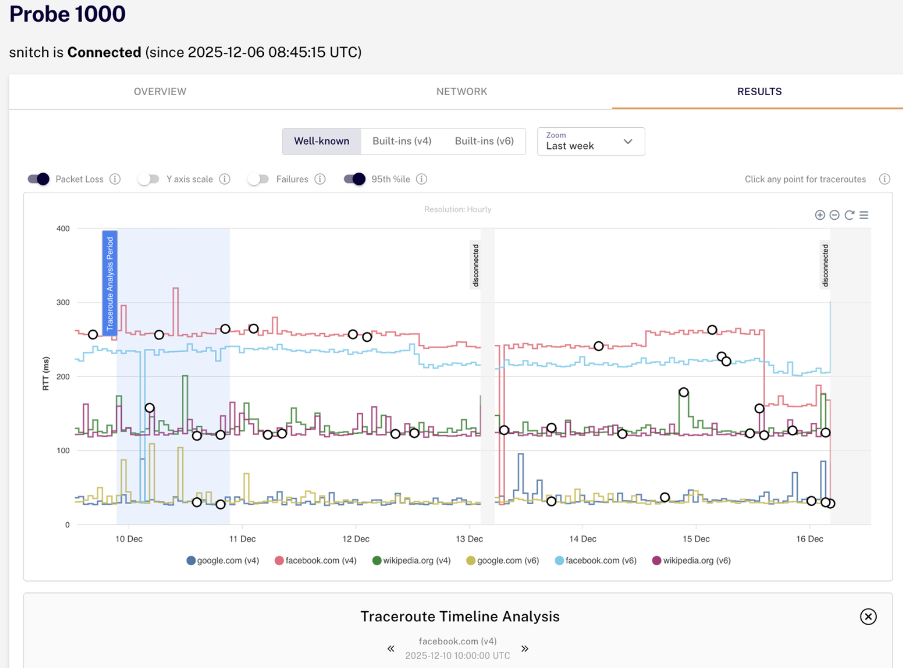Viewport: 904px width, 668px height.
Task: Click the info icon beside Packet Loss
Action: [115, 179]
